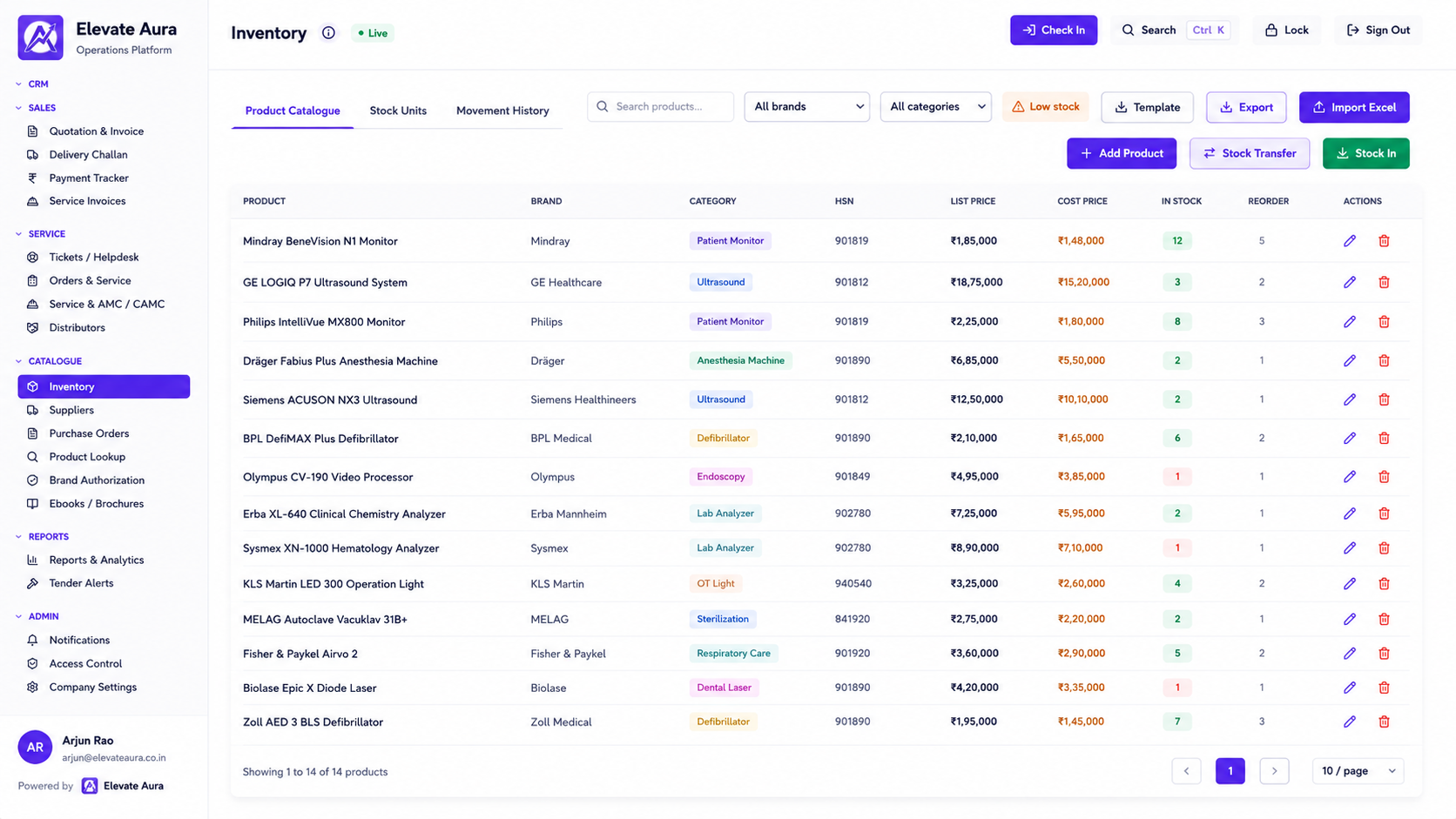Collapse the ADMIN sidebar section
This screenshot has height=819, width=1456.
[37, 616]
